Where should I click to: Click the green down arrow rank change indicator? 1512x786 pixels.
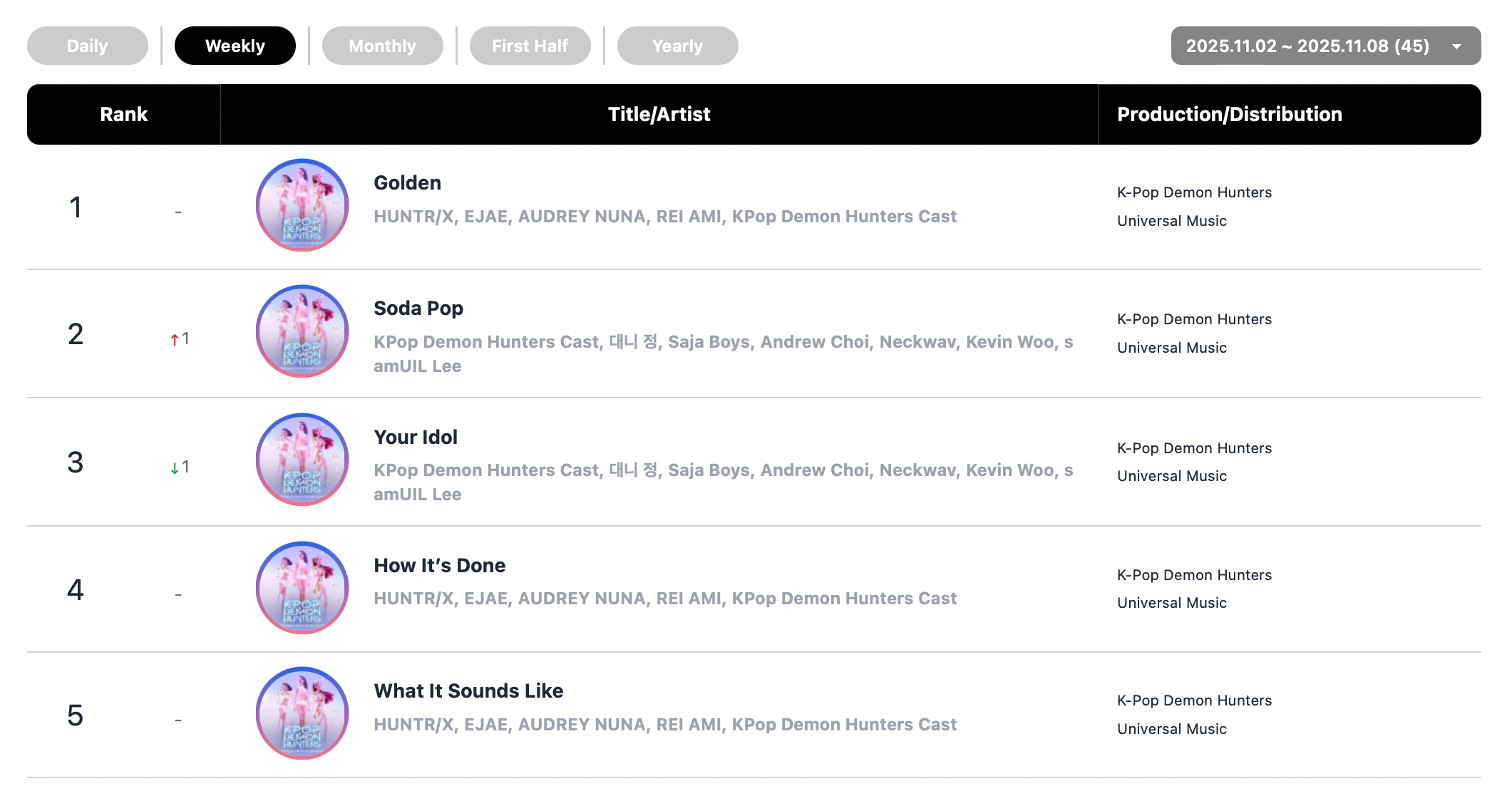click(x=175, y=468)
